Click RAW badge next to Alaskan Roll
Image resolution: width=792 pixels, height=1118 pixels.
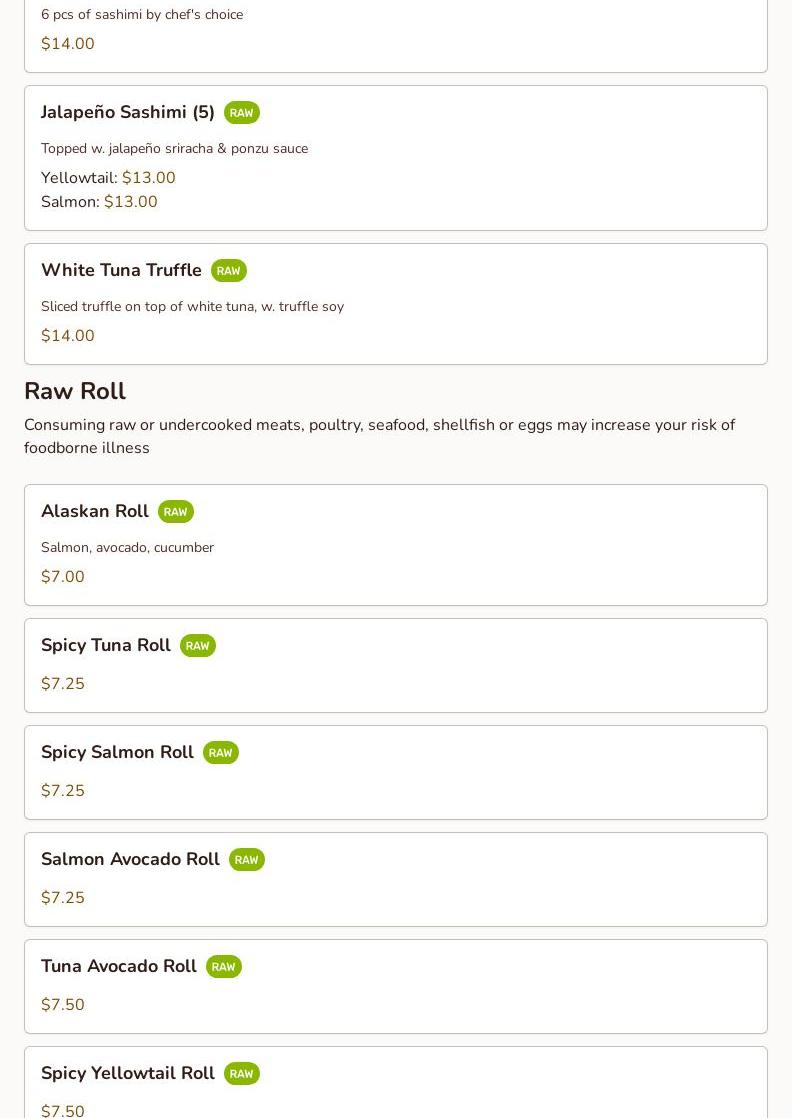point(175,512)
